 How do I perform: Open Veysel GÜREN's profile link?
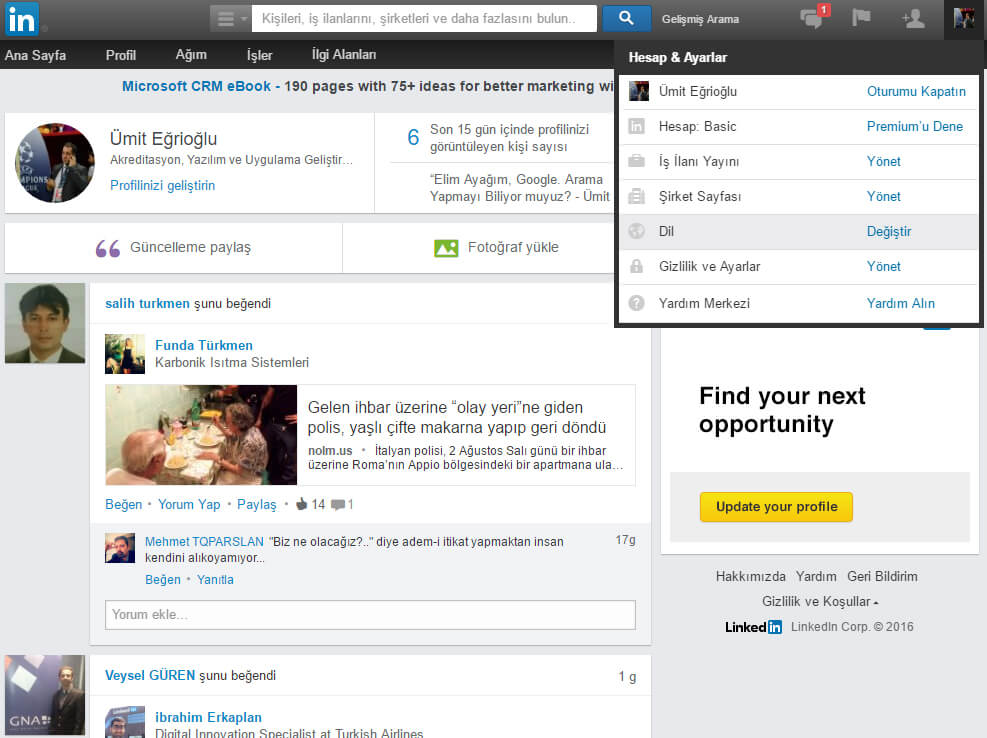tap(150, 675)
